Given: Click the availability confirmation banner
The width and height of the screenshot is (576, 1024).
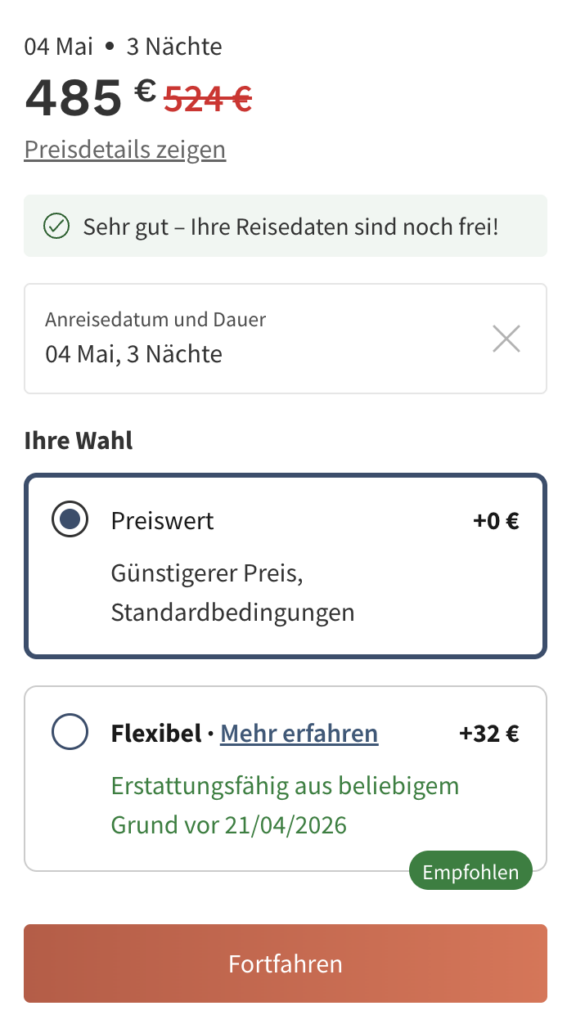Looking at the screenshot, I should click(285, 226).
